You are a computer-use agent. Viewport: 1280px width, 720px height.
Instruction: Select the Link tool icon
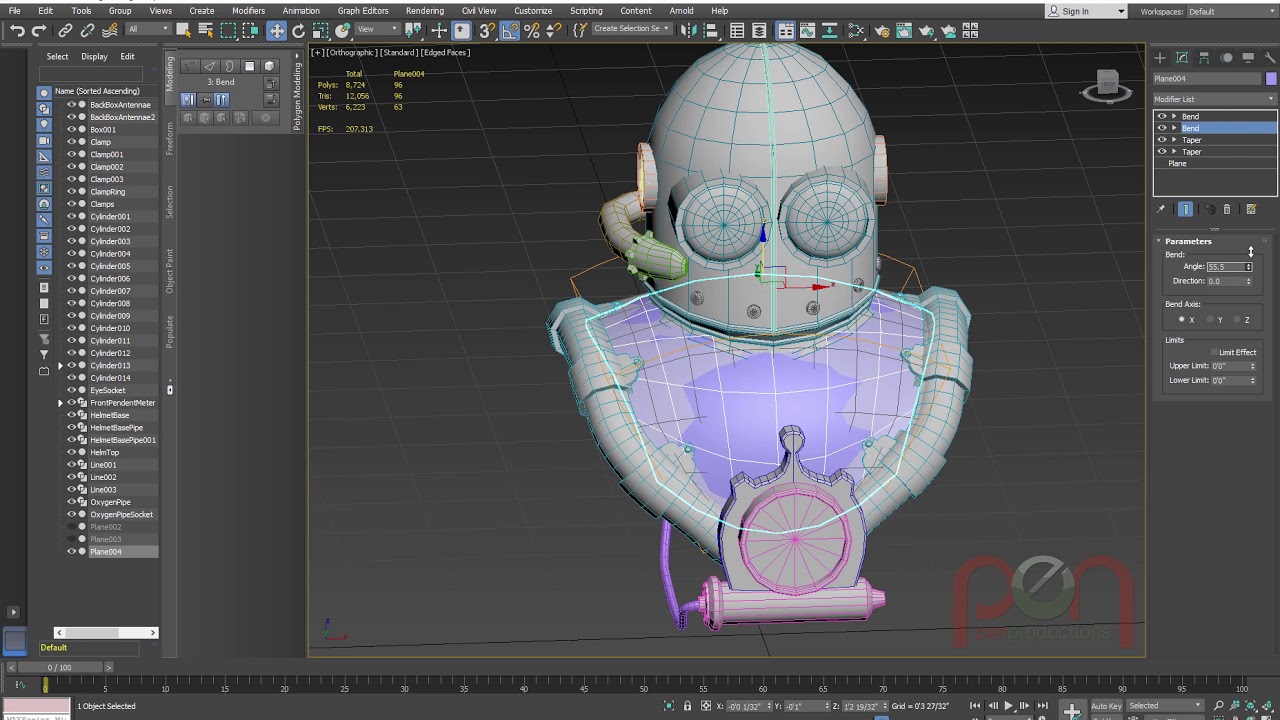65,30
